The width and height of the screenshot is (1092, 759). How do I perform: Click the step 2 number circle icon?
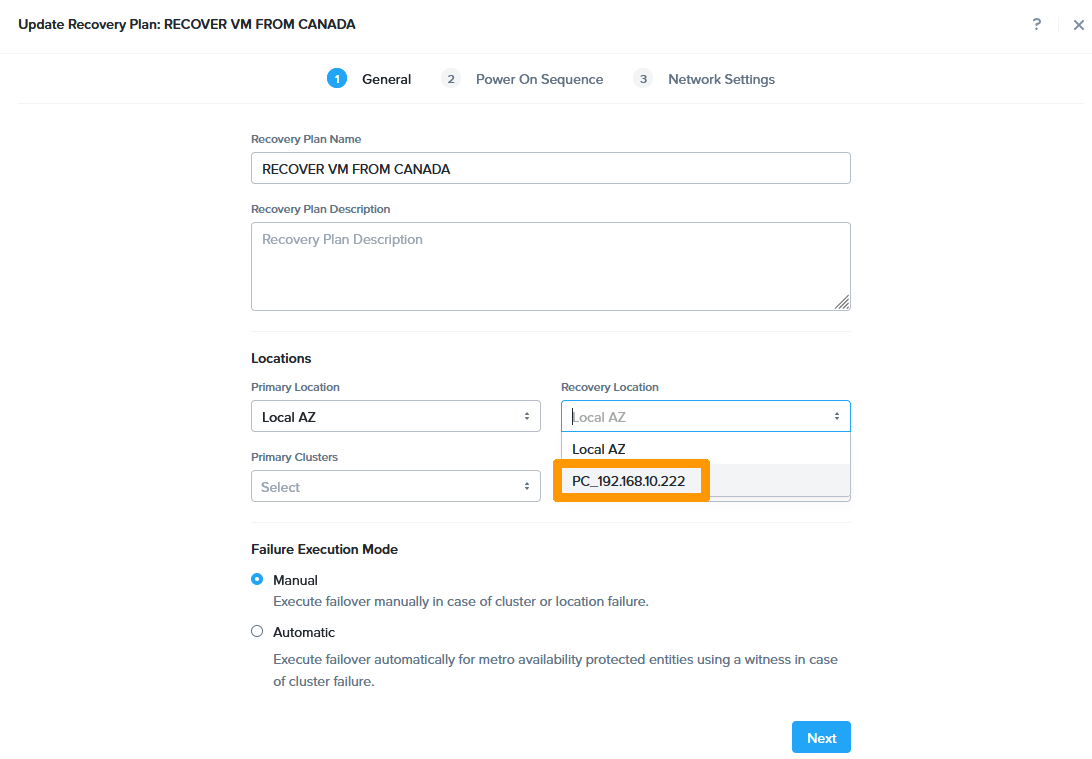(451, 79)
